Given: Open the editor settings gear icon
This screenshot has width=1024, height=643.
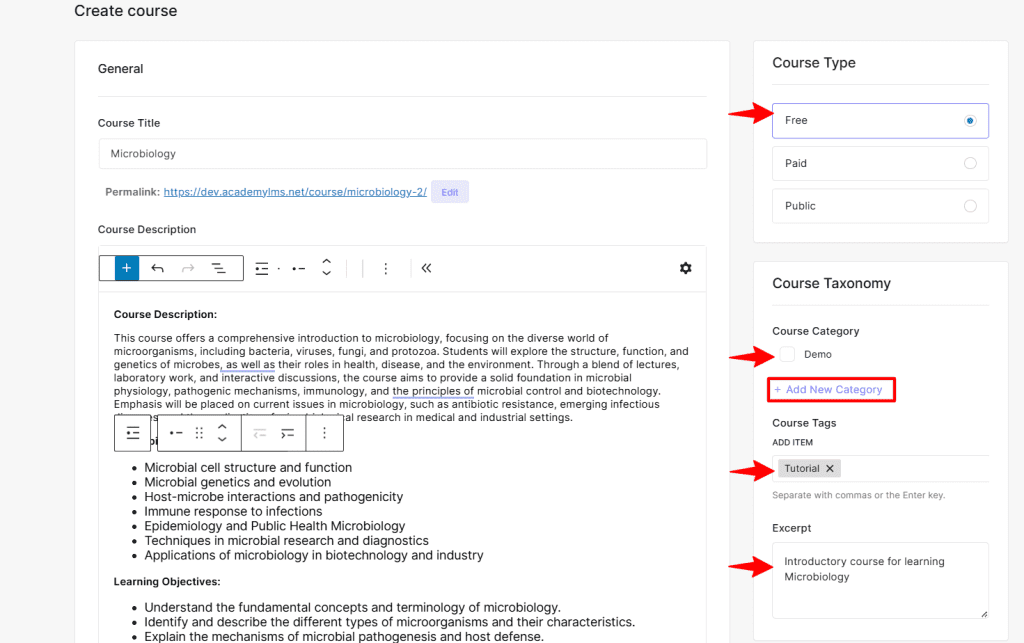Looking at the screenshot, I should coord(685,268).
